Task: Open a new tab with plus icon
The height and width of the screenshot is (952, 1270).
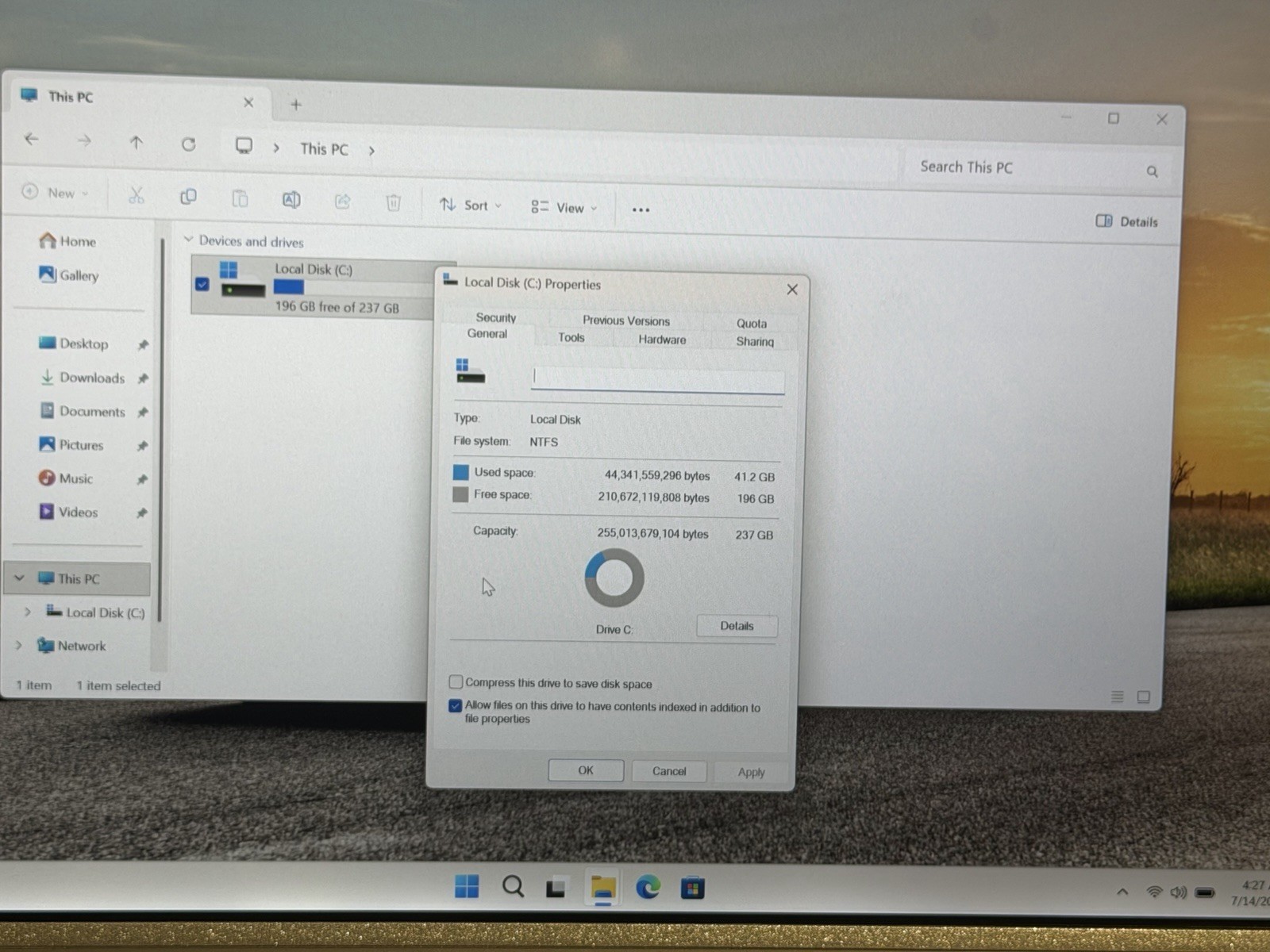Action: (x=295, y=105)
